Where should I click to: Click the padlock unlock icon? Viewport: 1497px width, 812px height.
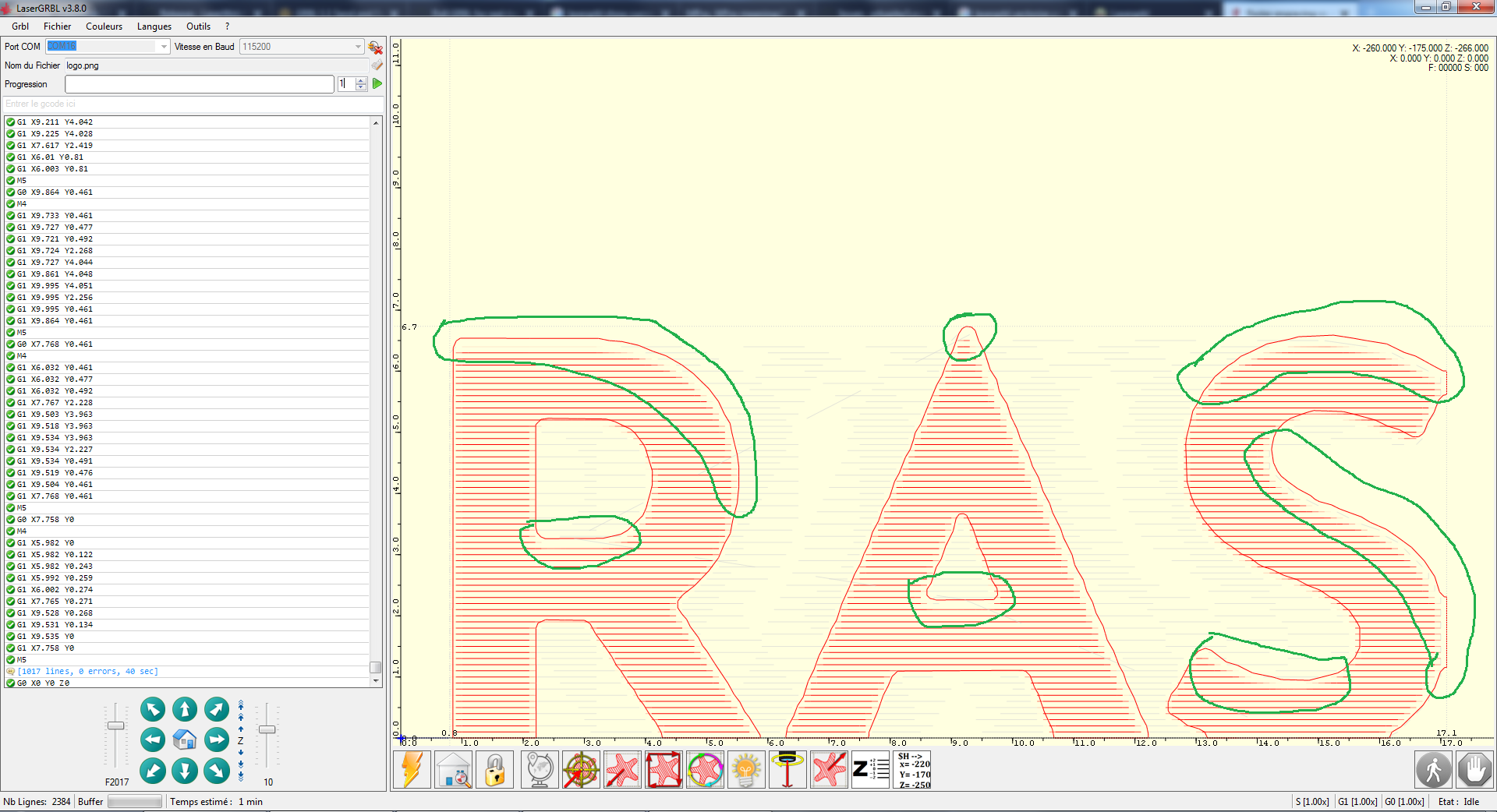point(495,770)
